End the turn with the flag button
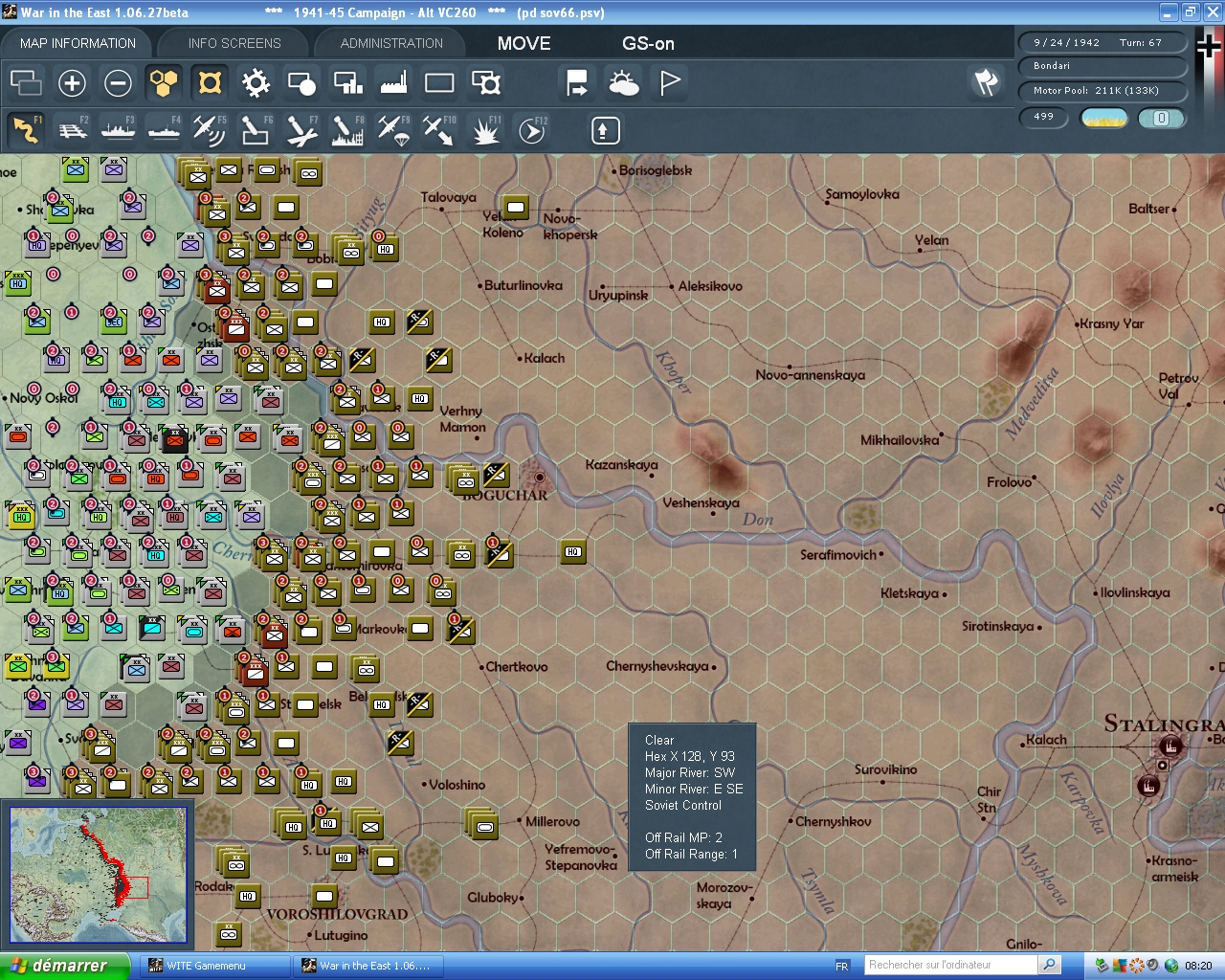1225x980 pixels. pos(669,83)
